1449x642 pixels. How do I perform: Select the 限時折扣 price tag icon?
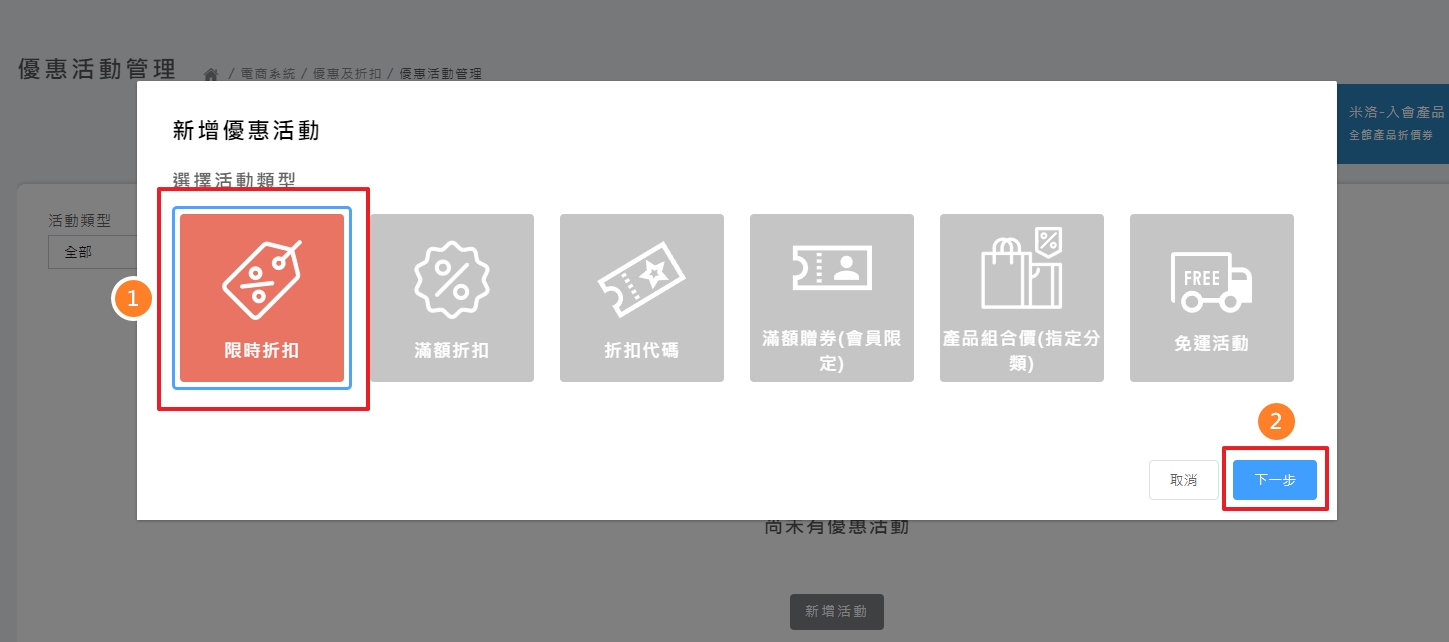(x=261, y=279)
